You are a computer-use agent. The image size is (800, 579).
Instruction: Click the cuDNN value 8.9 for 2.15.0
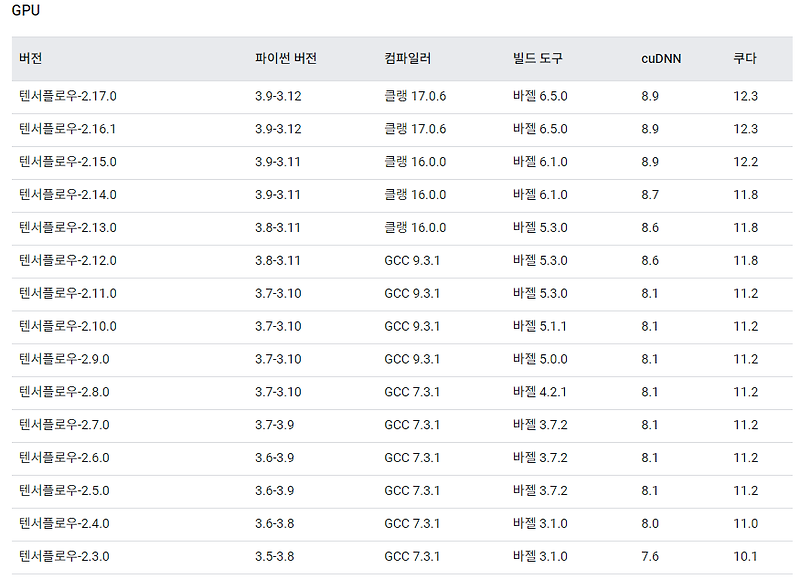tap(652, 161)
